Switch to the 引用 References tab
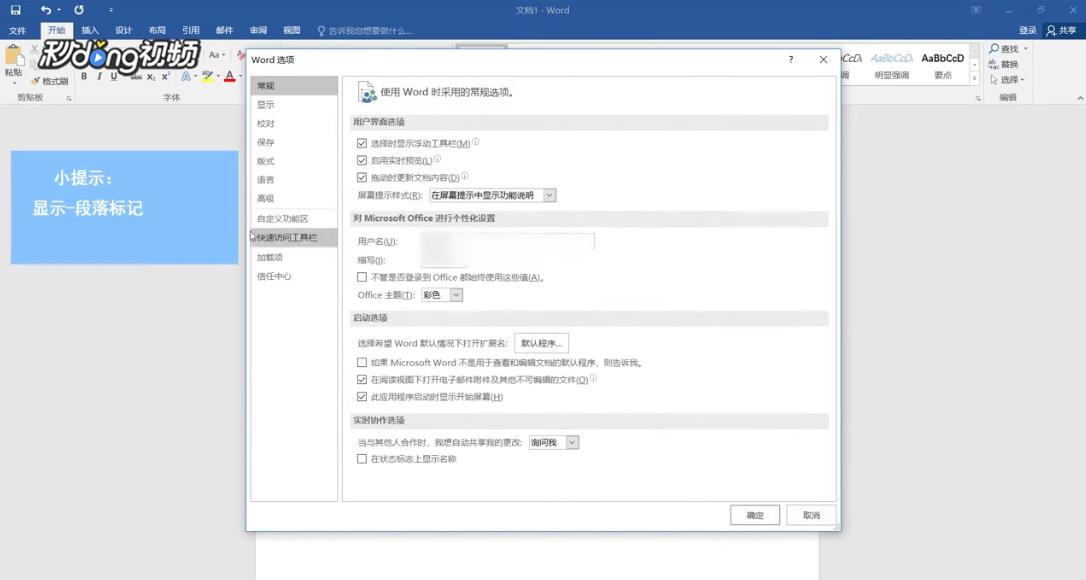The image size is (1086, 580). (x=190, y=30)
